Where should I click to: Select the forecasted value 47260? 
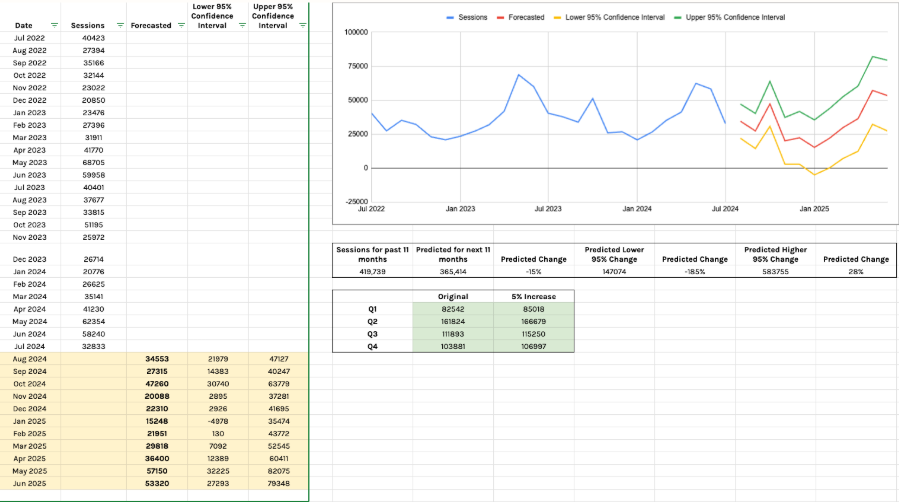(x=157, y=384)
